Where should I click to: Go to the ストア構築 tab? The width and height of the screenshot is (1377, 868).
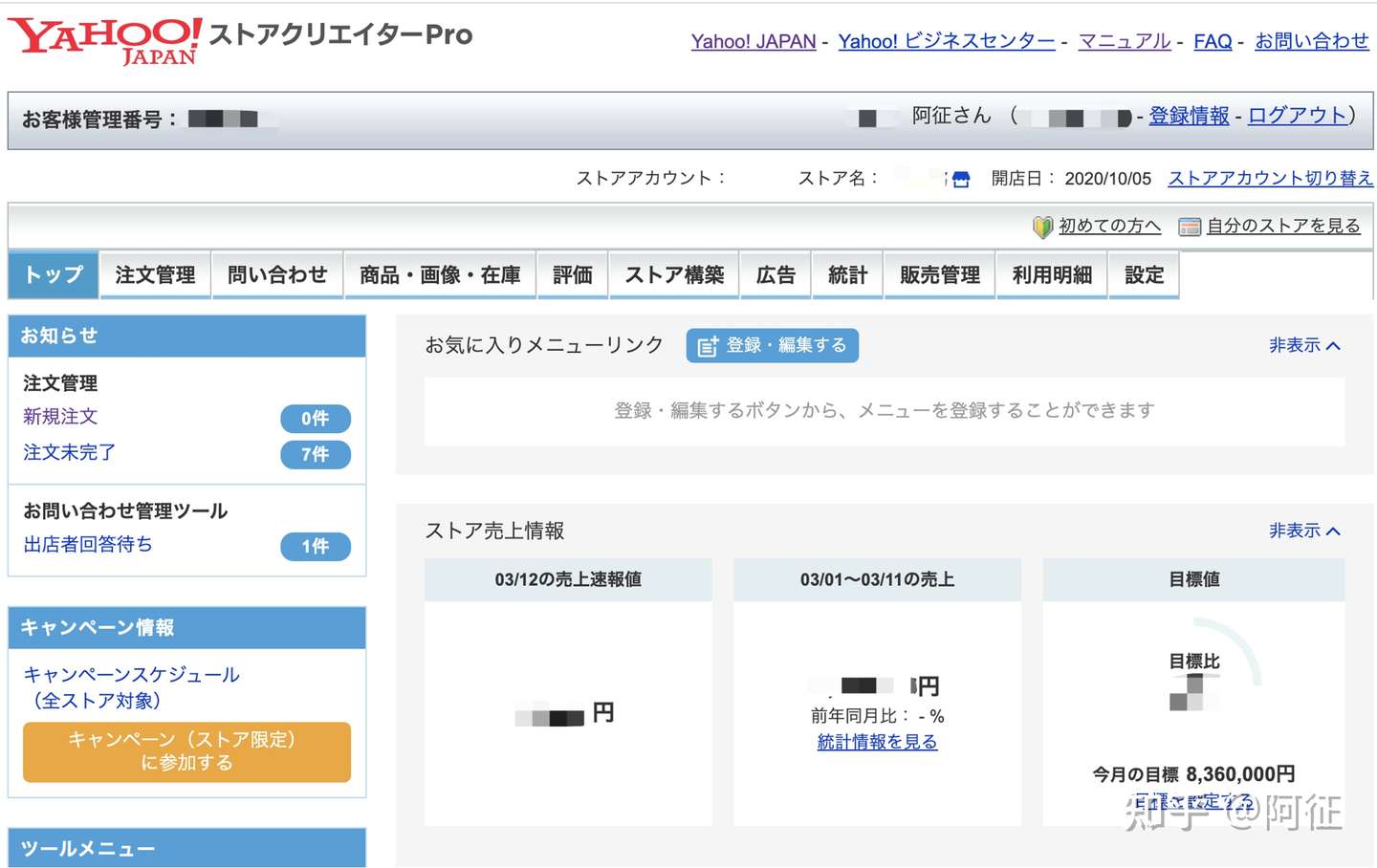674,275
